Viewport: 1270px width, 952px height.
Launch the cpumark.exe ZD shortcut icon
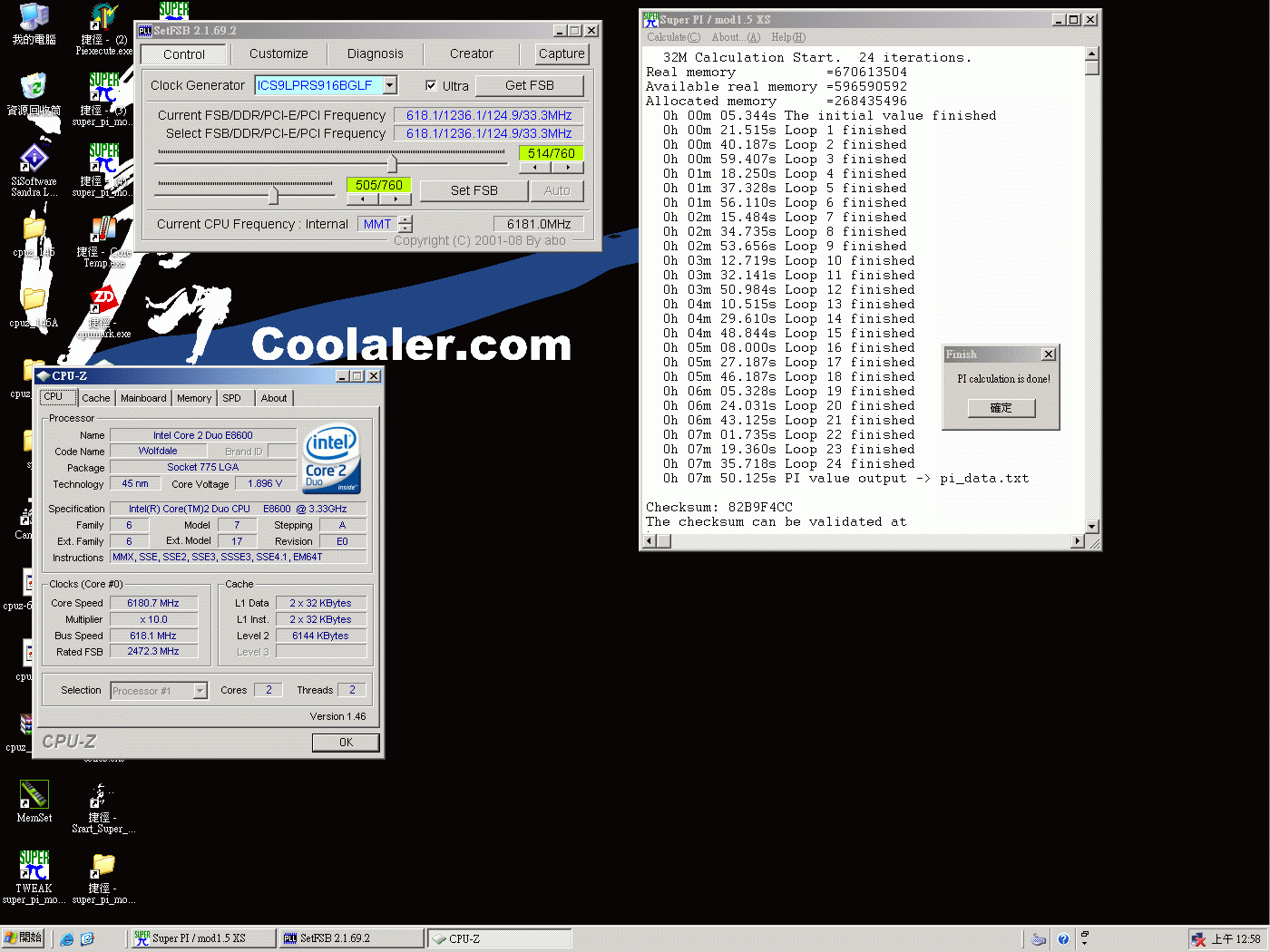103,300
